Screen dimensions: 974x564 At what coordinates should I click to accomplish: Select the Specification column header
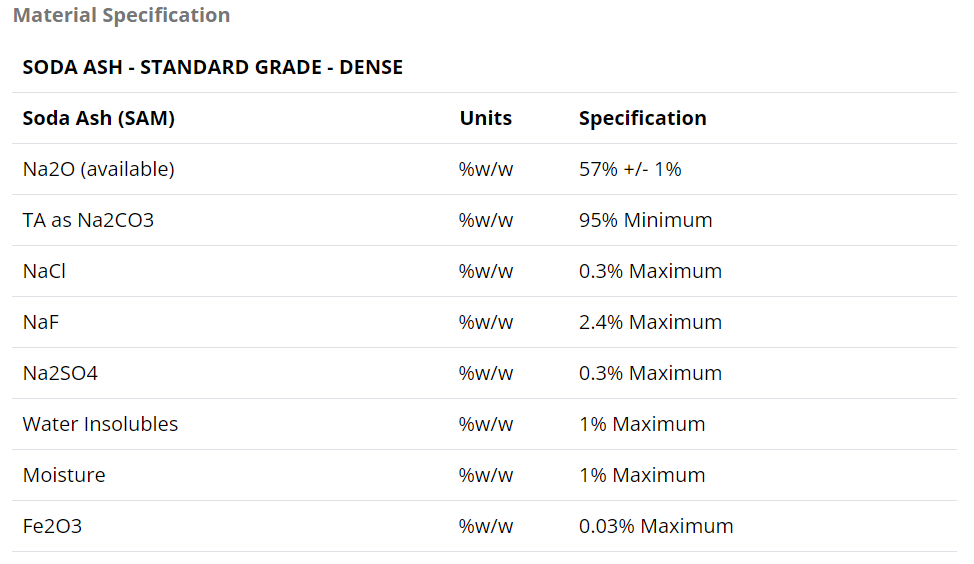(642, 118)
